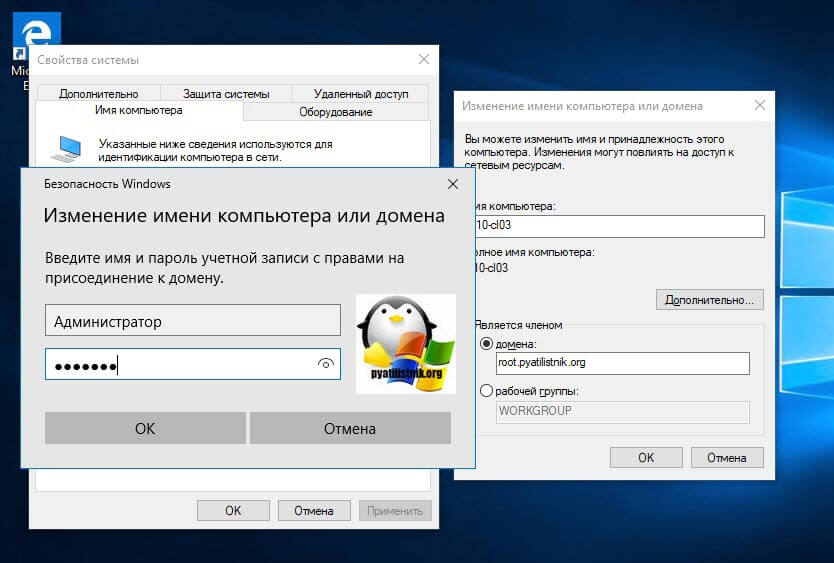Viewport: 834px width, 563px height.
Task: Click the Дополнительно... button
Action: pyautogui.click(x=710, y=299)
